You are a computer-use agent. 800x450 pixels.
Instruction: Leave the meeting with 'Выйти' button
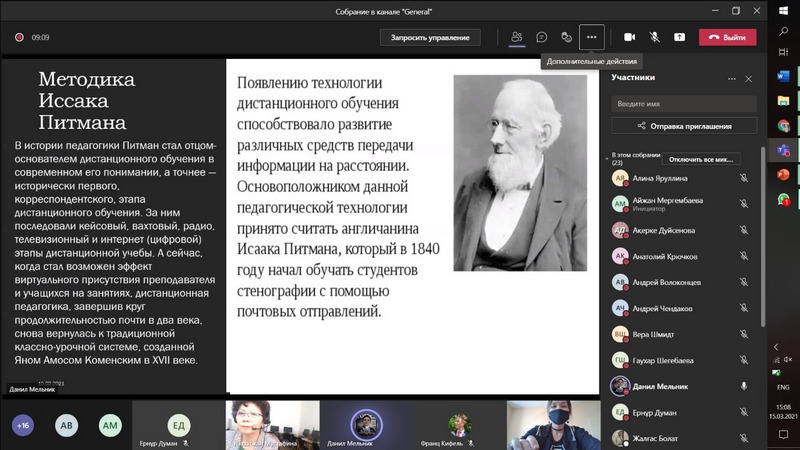[728, 37]
